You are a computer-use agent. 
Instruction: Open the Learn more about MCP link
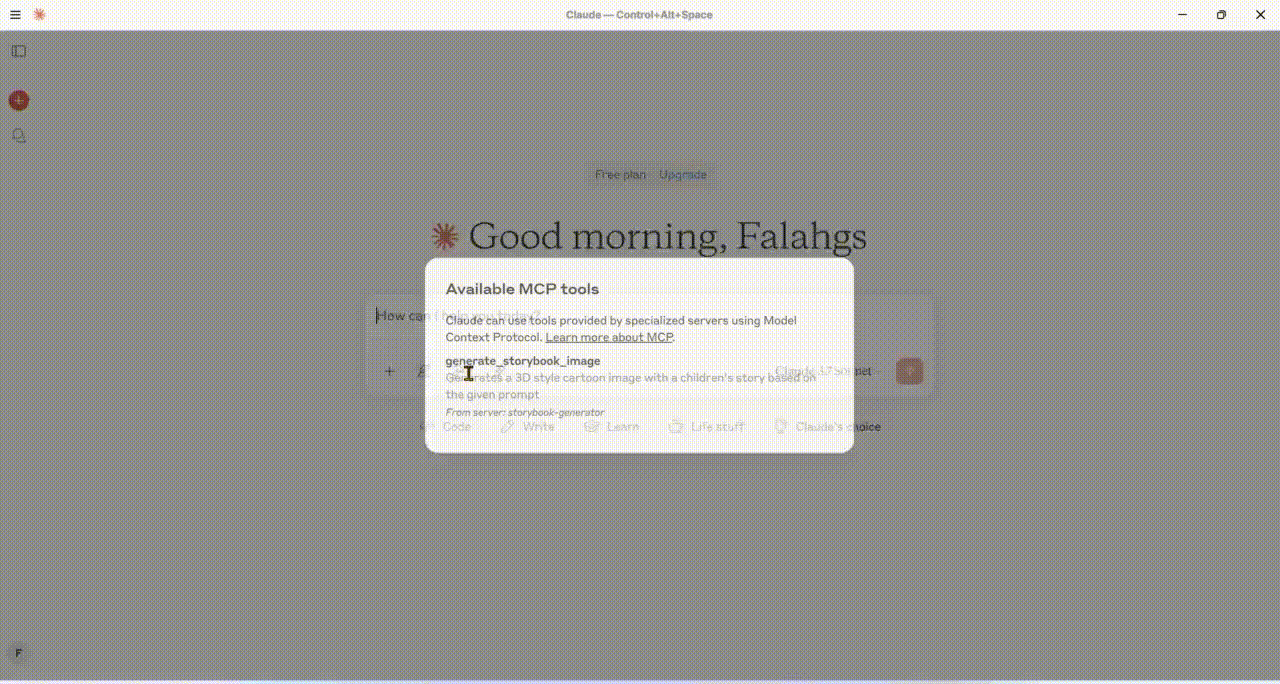pyautogui.click(x=608, y=337)
